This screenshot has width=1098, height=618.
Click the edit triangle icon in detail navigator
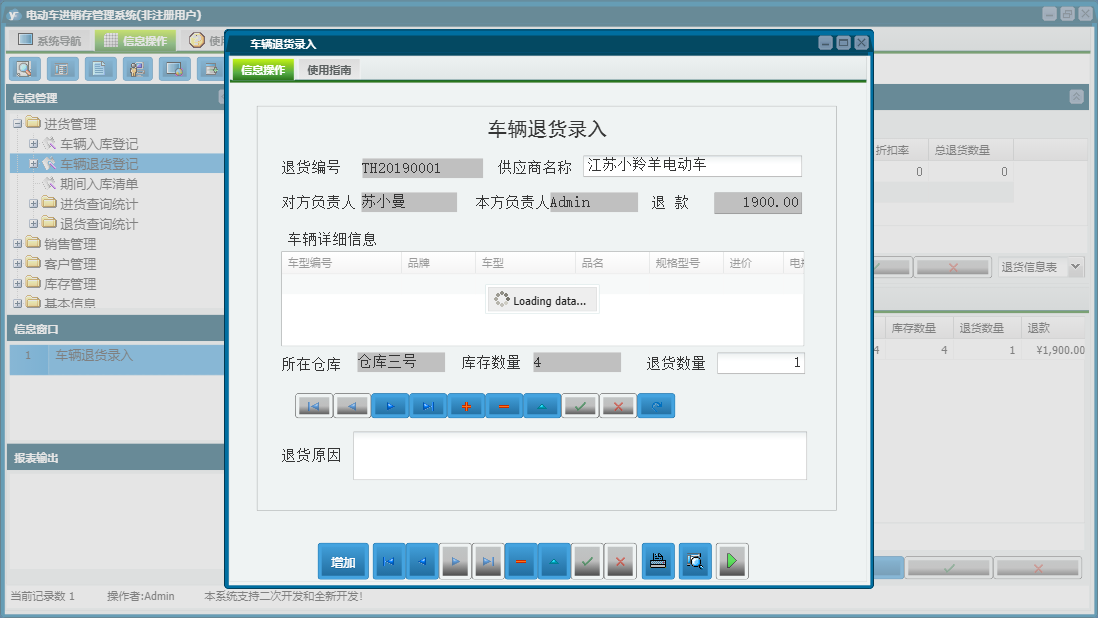point(542,406)
